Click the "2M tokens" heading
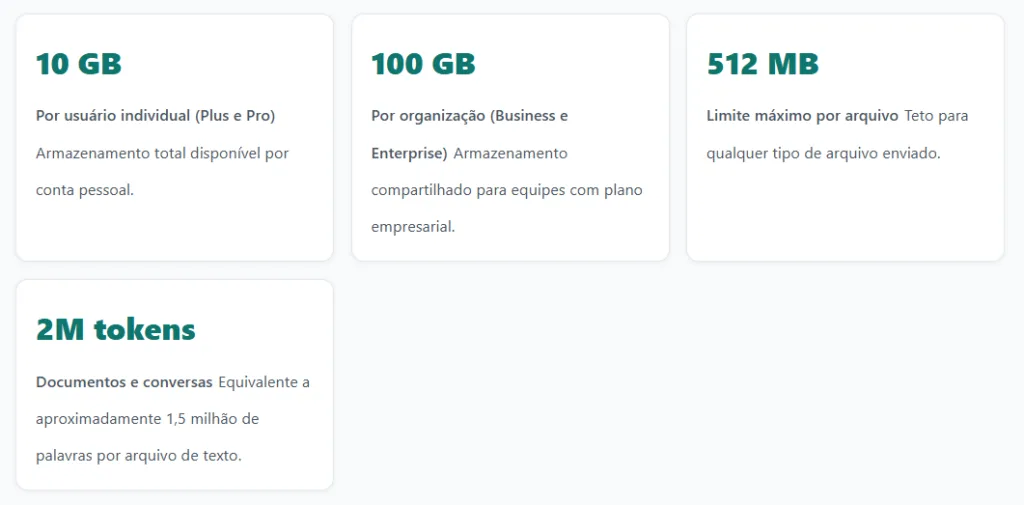This screenshot has height=505, width=1024. coord(115,330)
